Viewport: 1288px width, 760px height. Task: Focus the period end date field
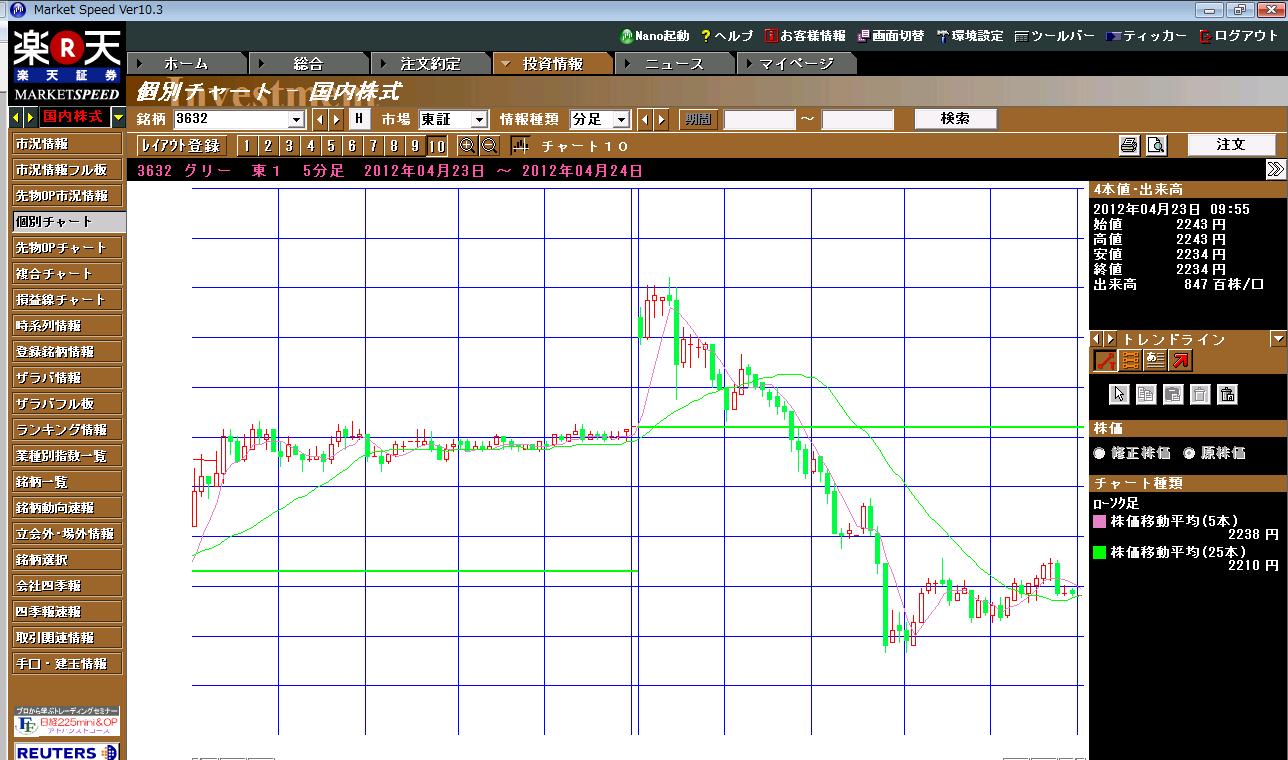pyautogui.click(x=857, y=119)
